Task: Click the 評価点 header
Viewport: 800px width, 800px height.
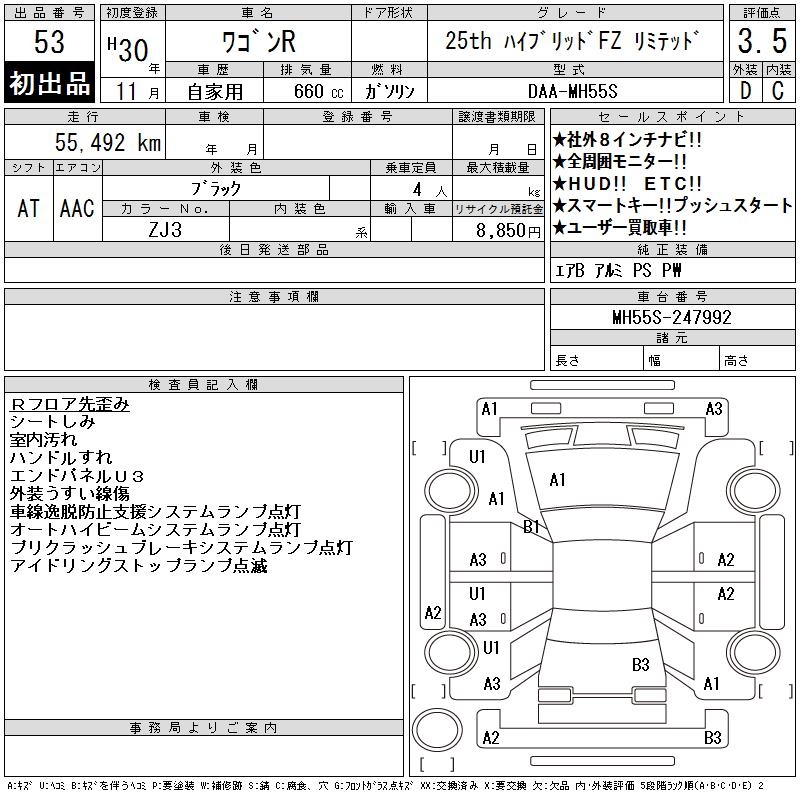Action: tap(762, 13)
